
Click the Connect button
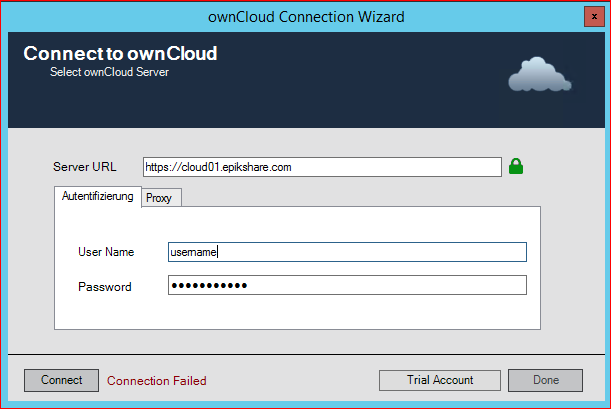pos(62,380)
